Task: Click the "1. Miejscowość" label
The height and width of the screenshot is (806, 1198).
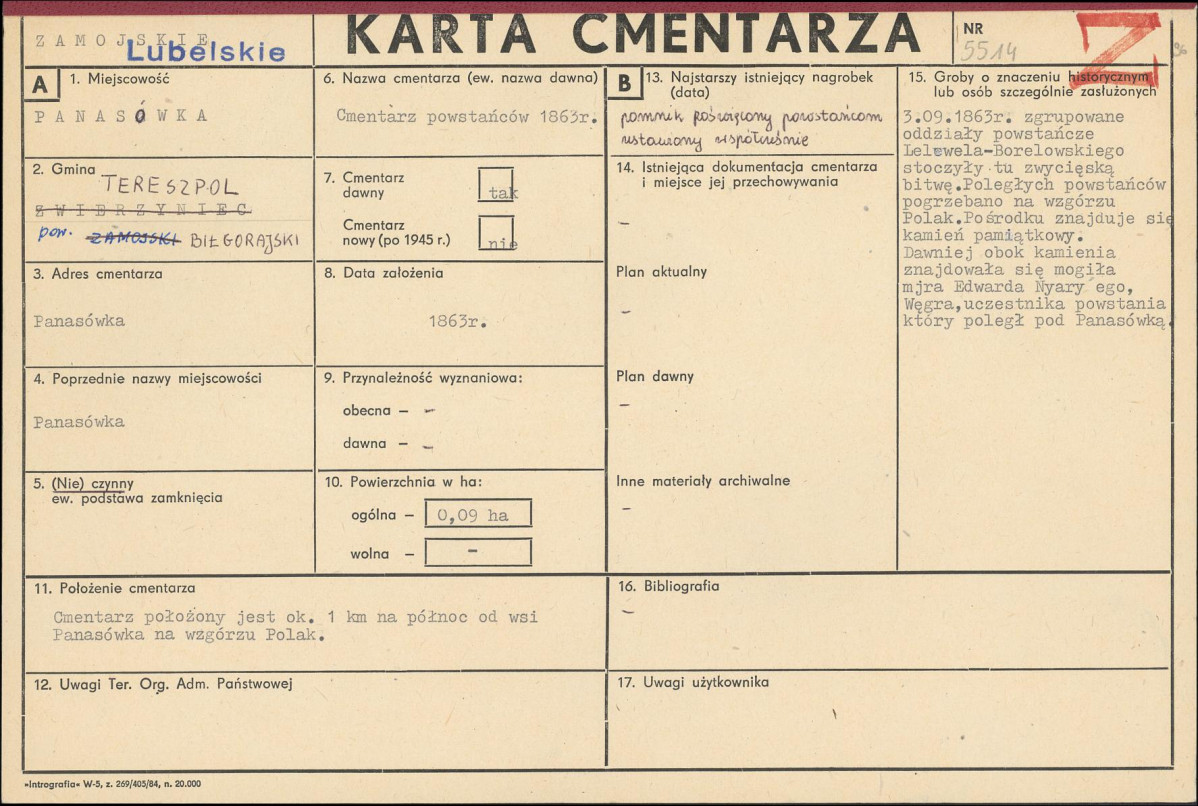Action: pyautogui.click(x=119, y=79)
